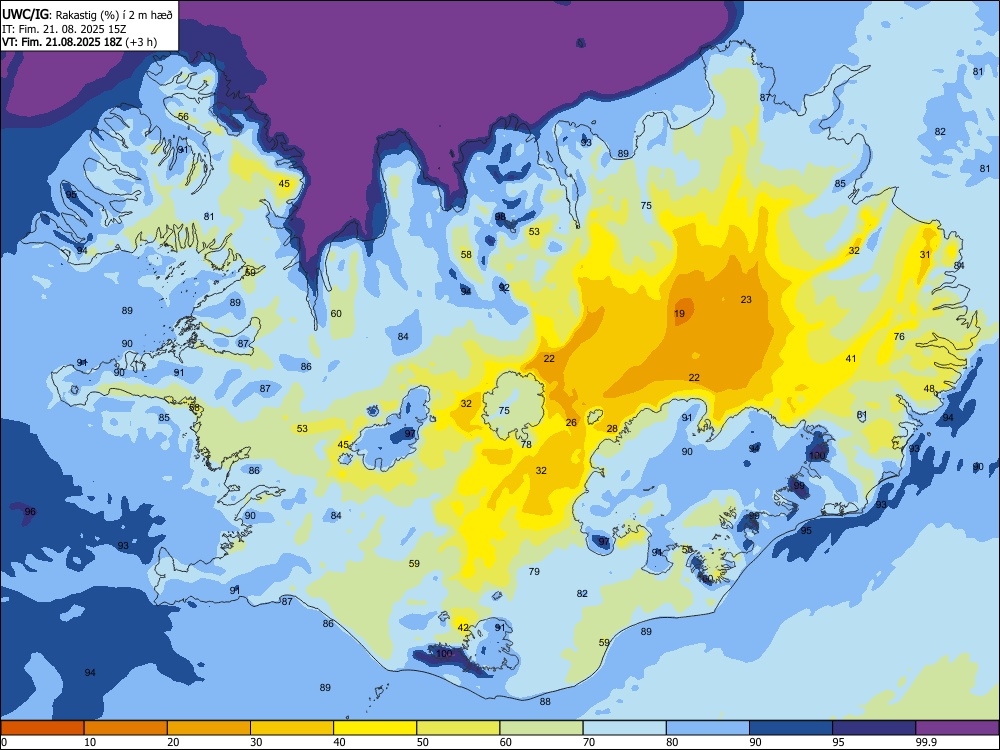Click the humidity value '61' in the east
The width and height of the screenshot is (1000, 750).
click(862, 415)
